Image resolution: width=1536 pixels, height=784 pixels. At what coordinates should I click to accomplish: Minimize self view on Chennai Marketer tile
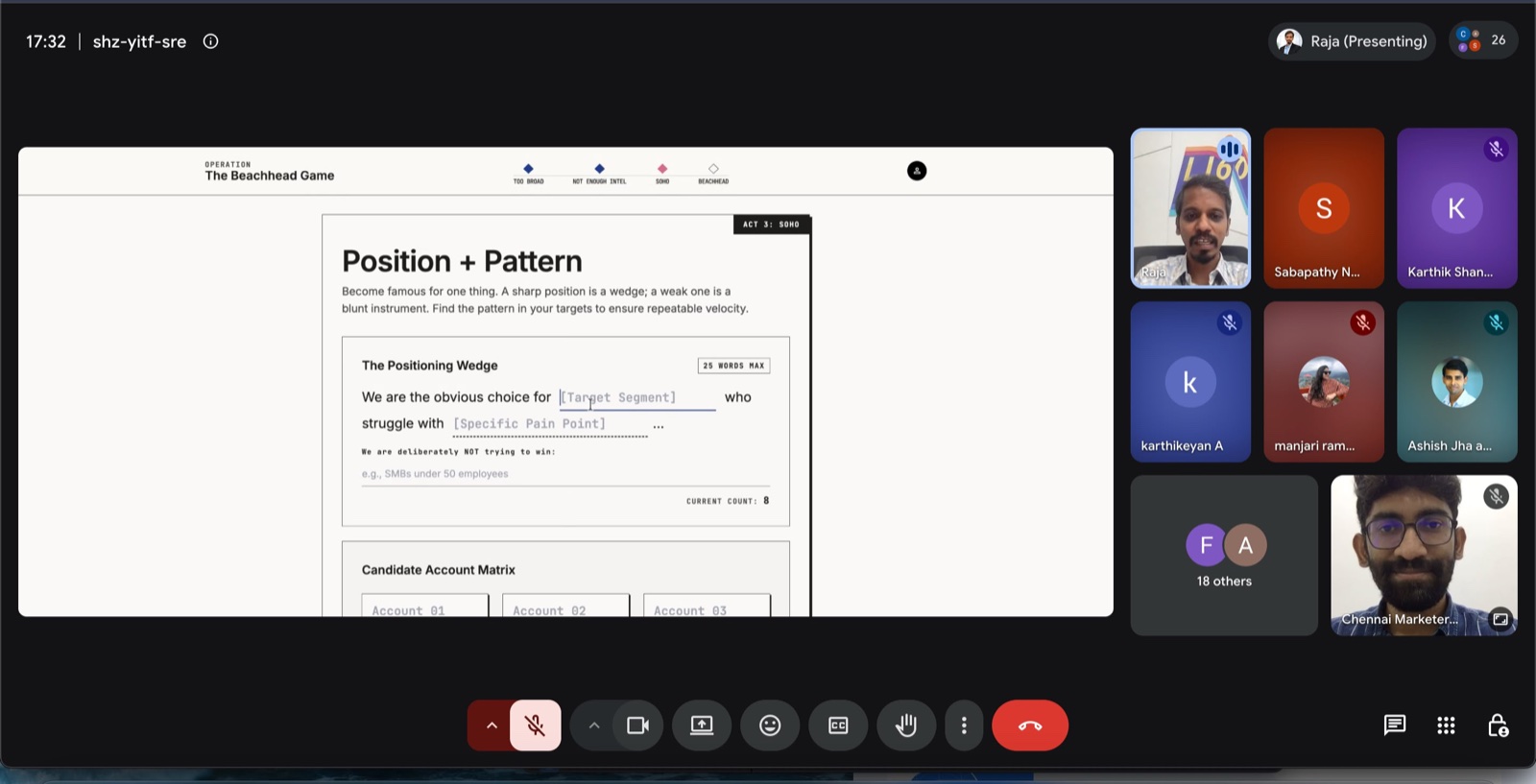click(1500, 619)
